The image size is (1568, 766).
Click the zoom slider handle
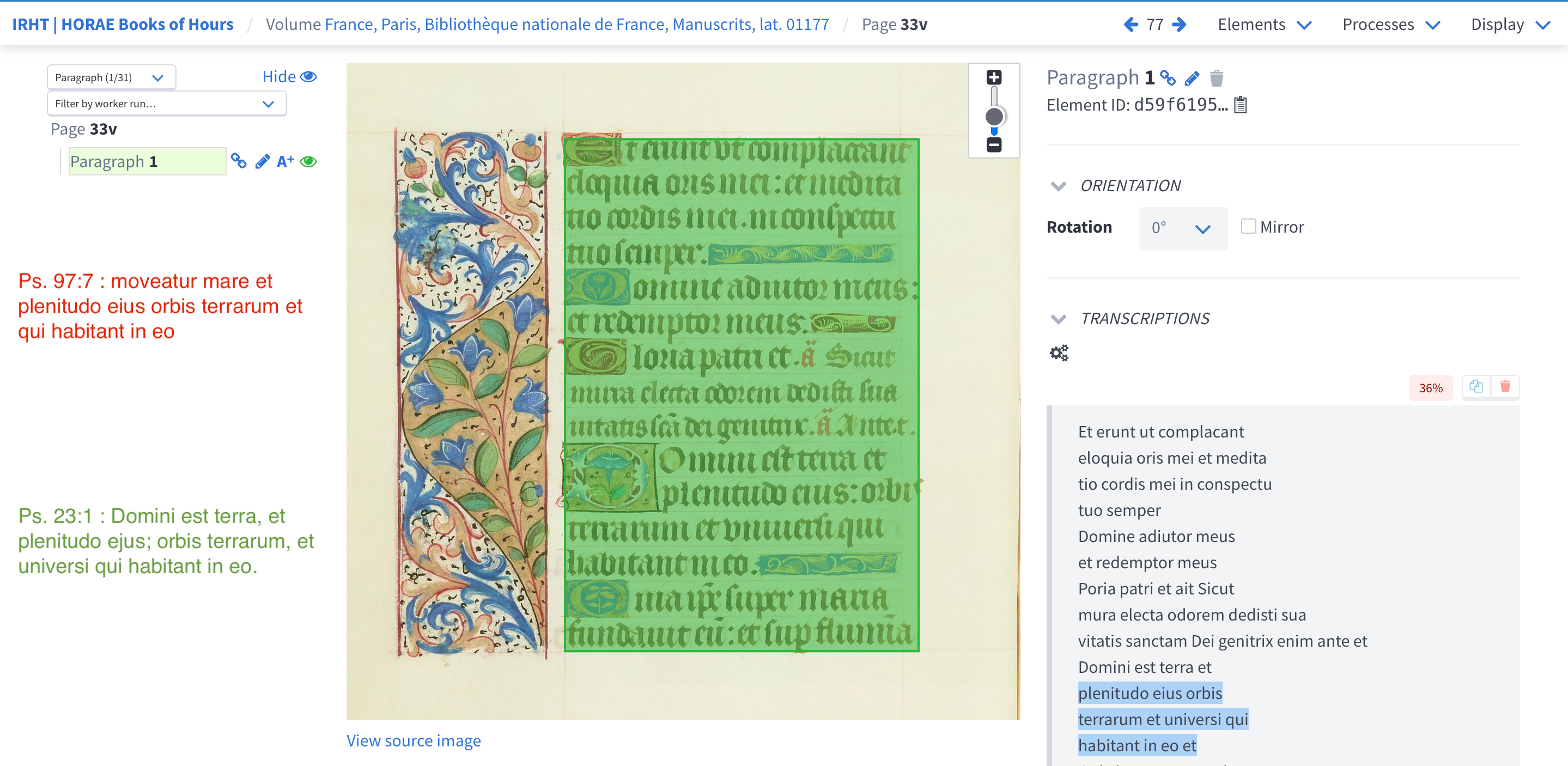tap(994, 116)
